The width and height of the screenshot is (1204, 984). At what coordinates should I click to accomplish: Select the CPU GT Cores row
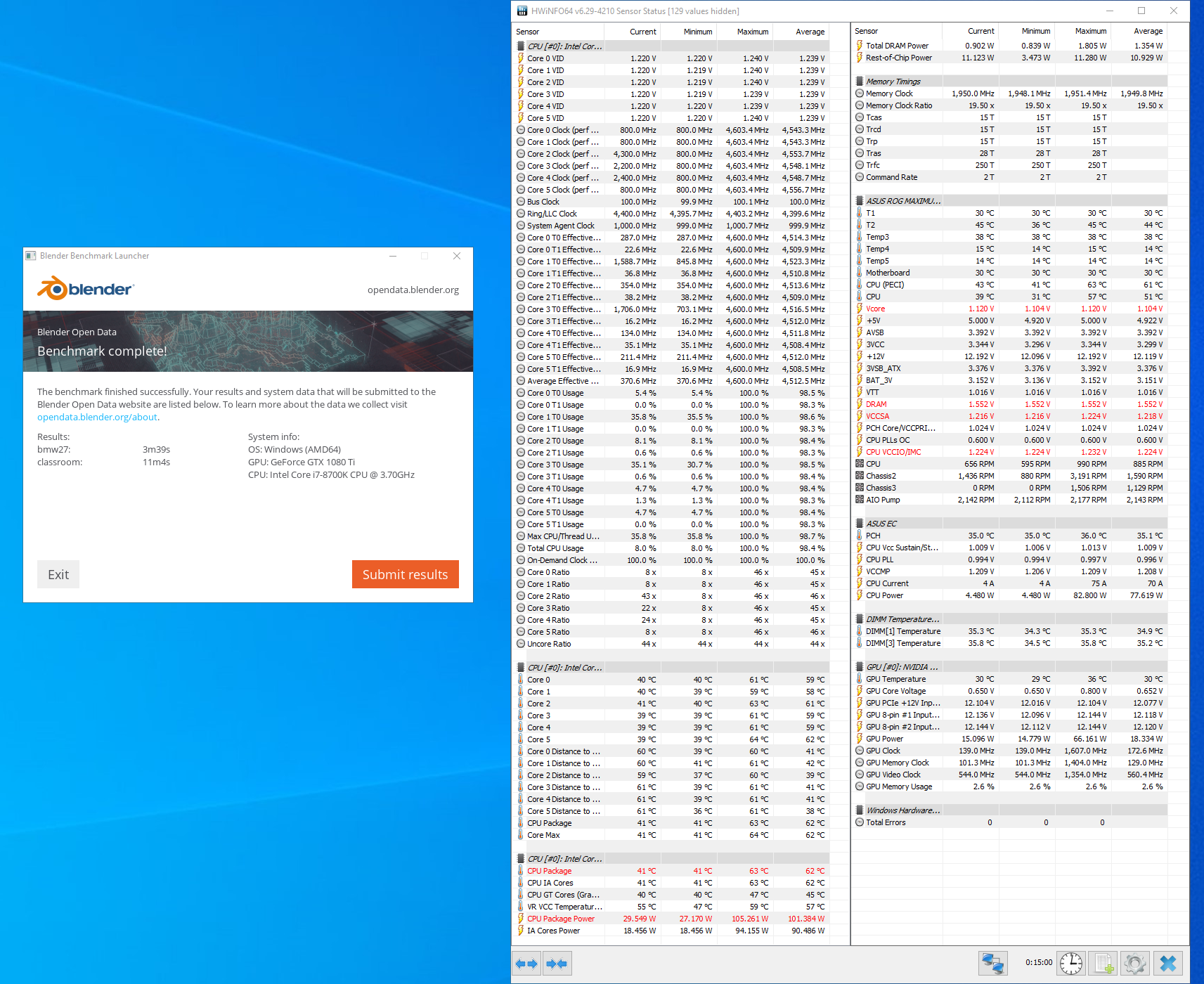pos(672,895)
